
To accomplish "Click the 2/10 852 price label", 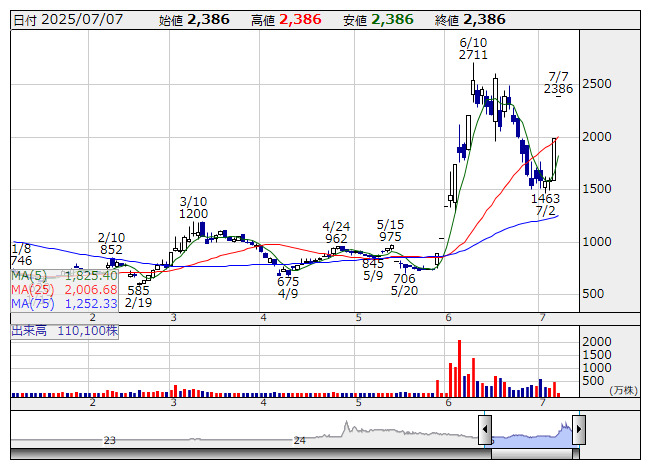I will (x=111, y=244).
